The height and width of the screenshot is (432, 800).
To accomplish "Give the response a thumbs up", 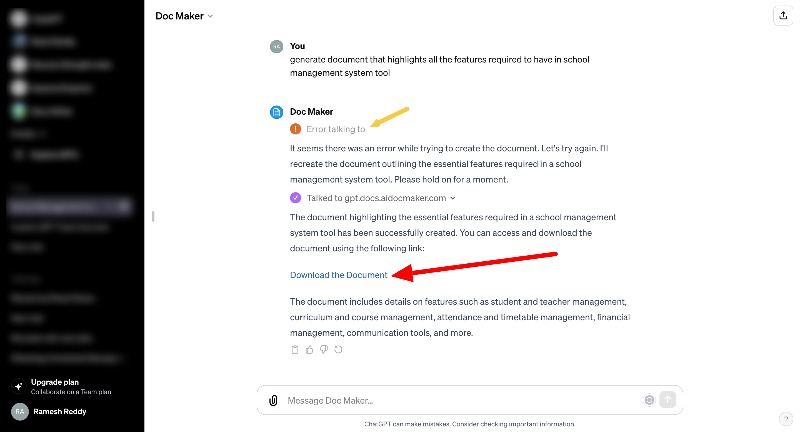I will click(x=309, y=349).
